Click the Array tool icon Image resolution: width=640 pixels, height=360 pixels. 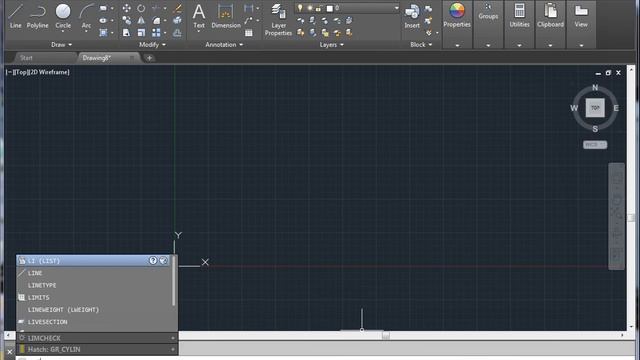[156, 33]
